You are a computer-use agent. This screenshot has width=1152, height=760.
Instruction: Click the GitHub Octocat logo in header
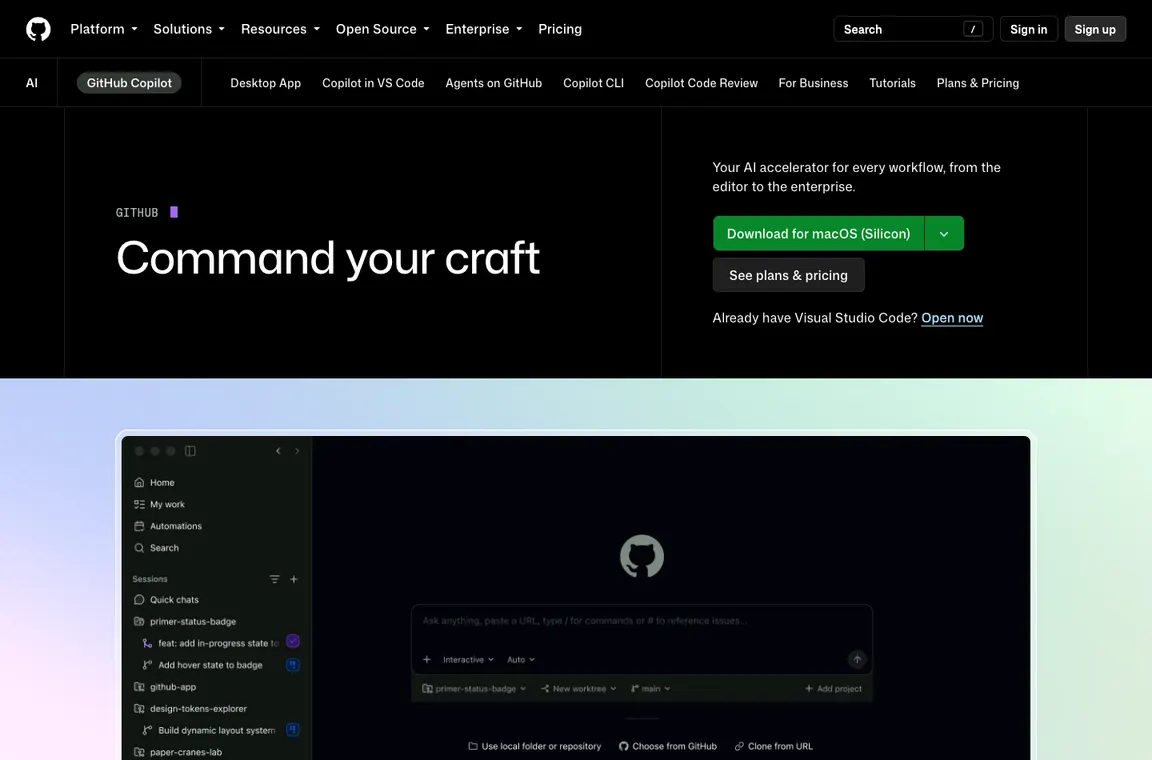(38, 29)
